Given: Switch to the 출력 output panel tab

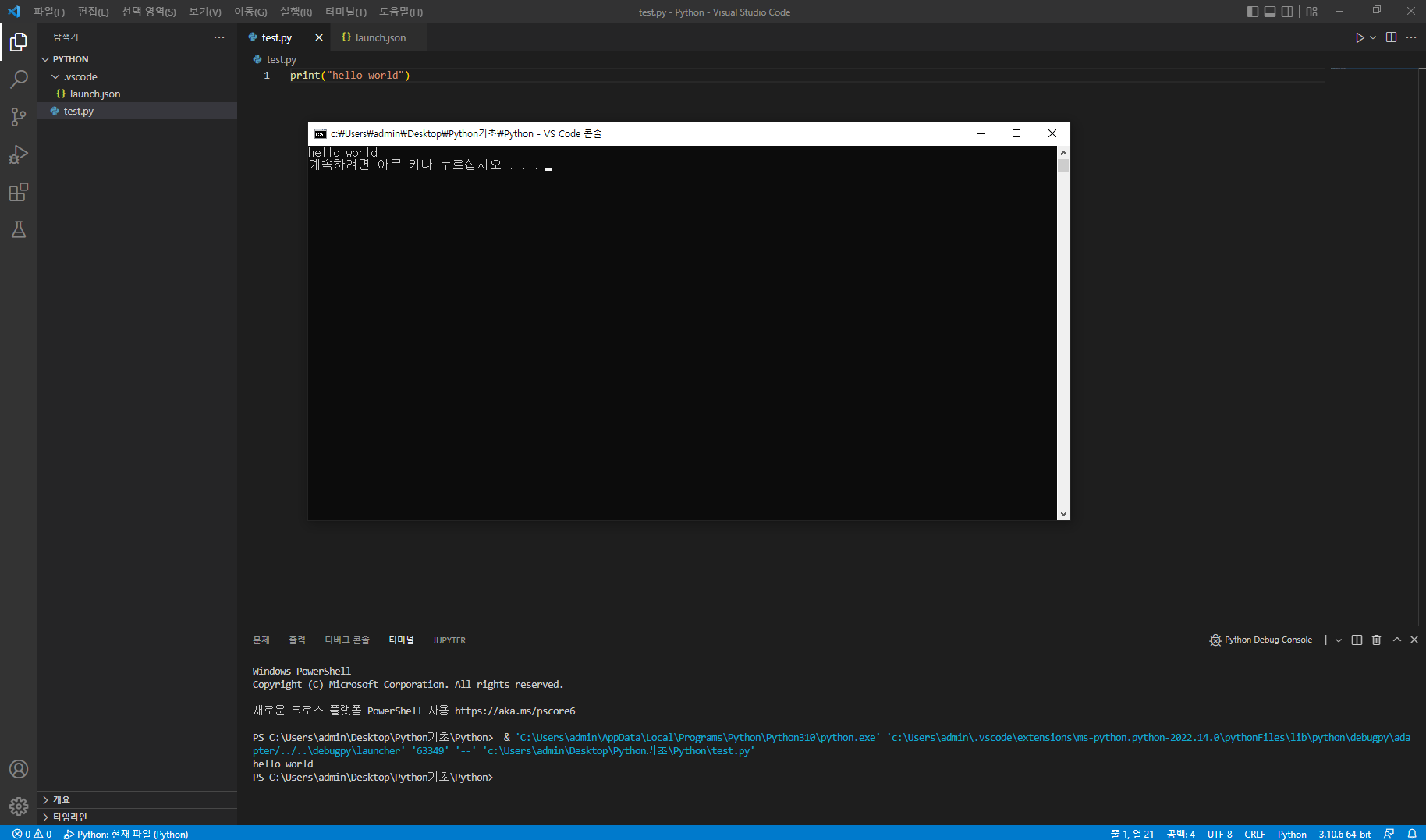Looking at the screenshot, I should tap(297, 640).
